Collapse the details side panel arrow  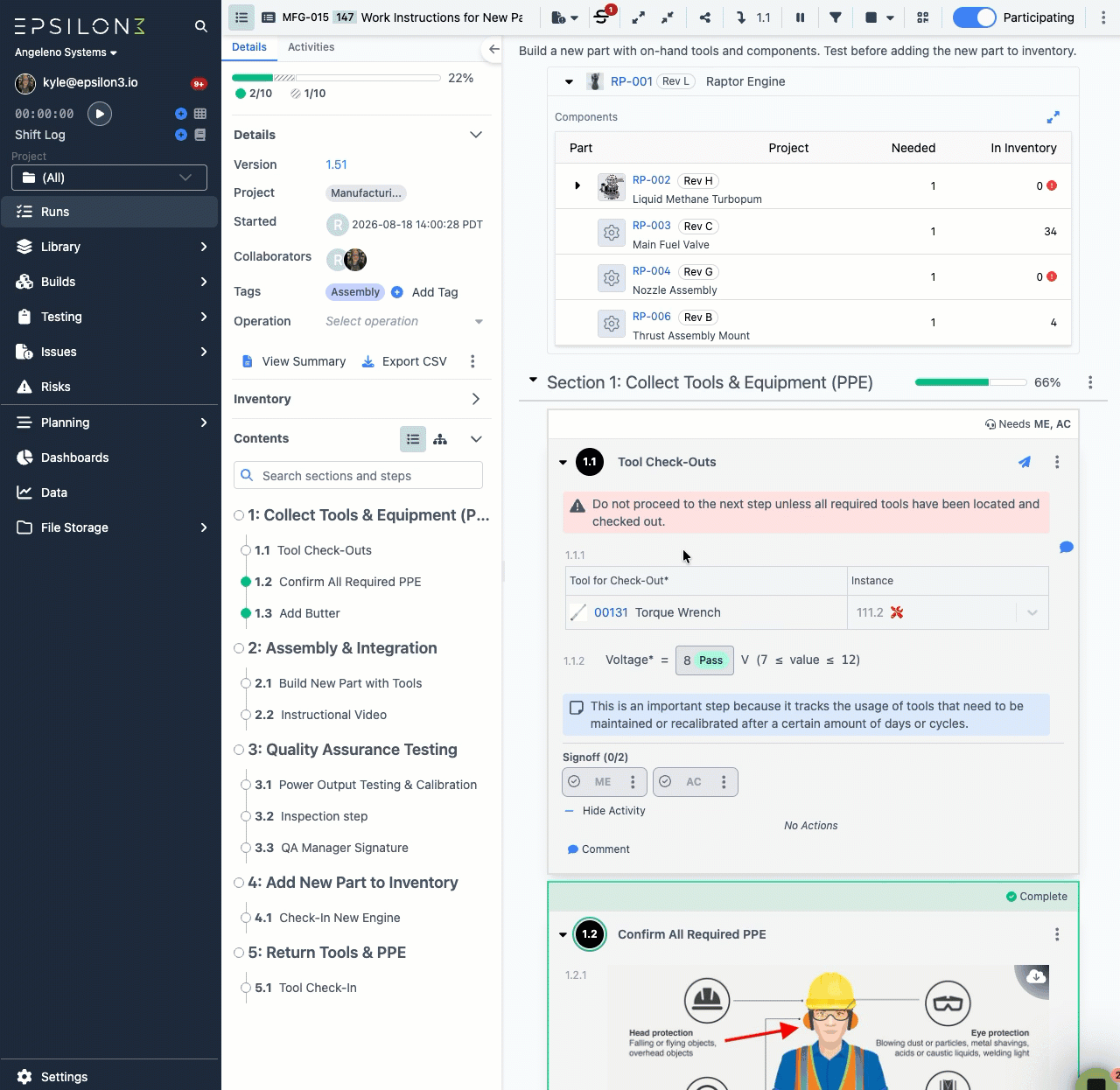click(494, 49)
